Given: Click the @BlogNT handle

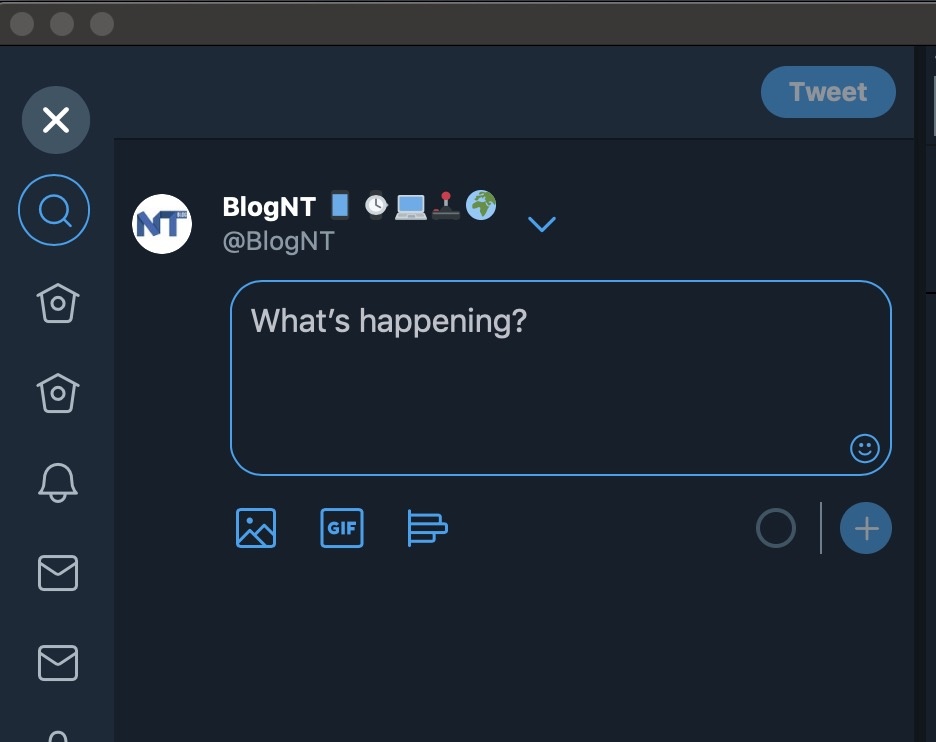Looking at the screenshot, I should pos(278,241).
